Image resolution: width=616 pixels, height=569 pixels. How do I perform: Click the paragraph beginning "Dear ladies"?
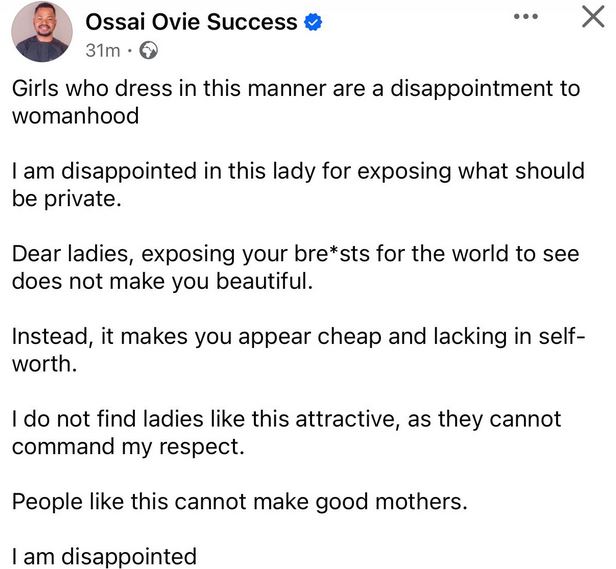tap(295, 267)
